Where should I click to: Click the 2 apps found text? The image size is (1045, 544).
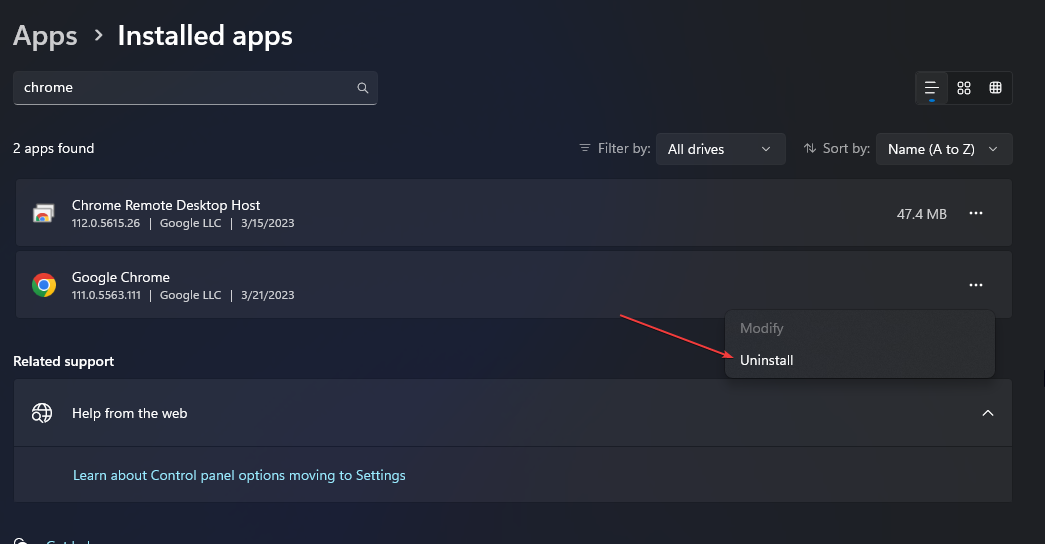pyautogui.click(x=53, y=149)
